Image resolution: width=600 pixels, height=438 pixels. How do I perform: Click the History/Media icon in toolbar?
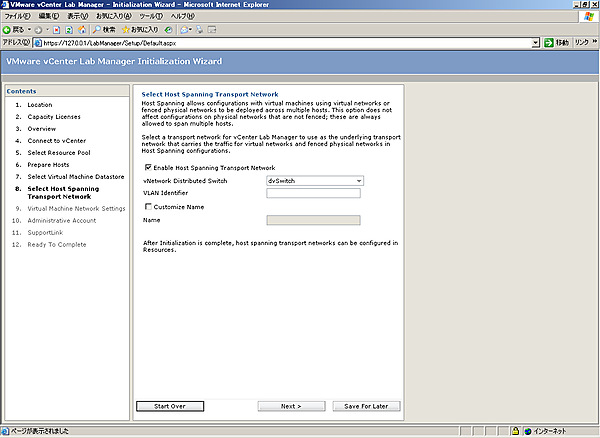pyautogui.click(x=169, y=30)
